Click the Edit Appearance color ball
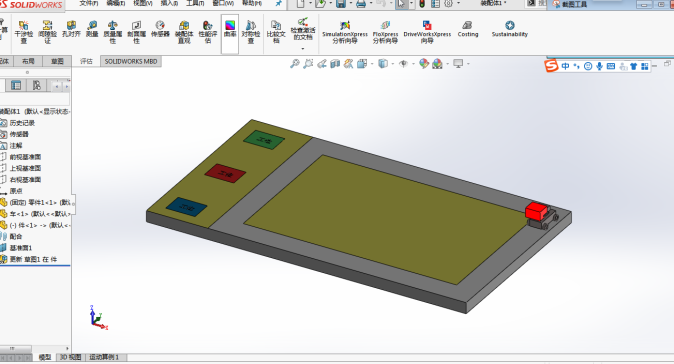Screen dimensions: 674x364 pos(424,64)
